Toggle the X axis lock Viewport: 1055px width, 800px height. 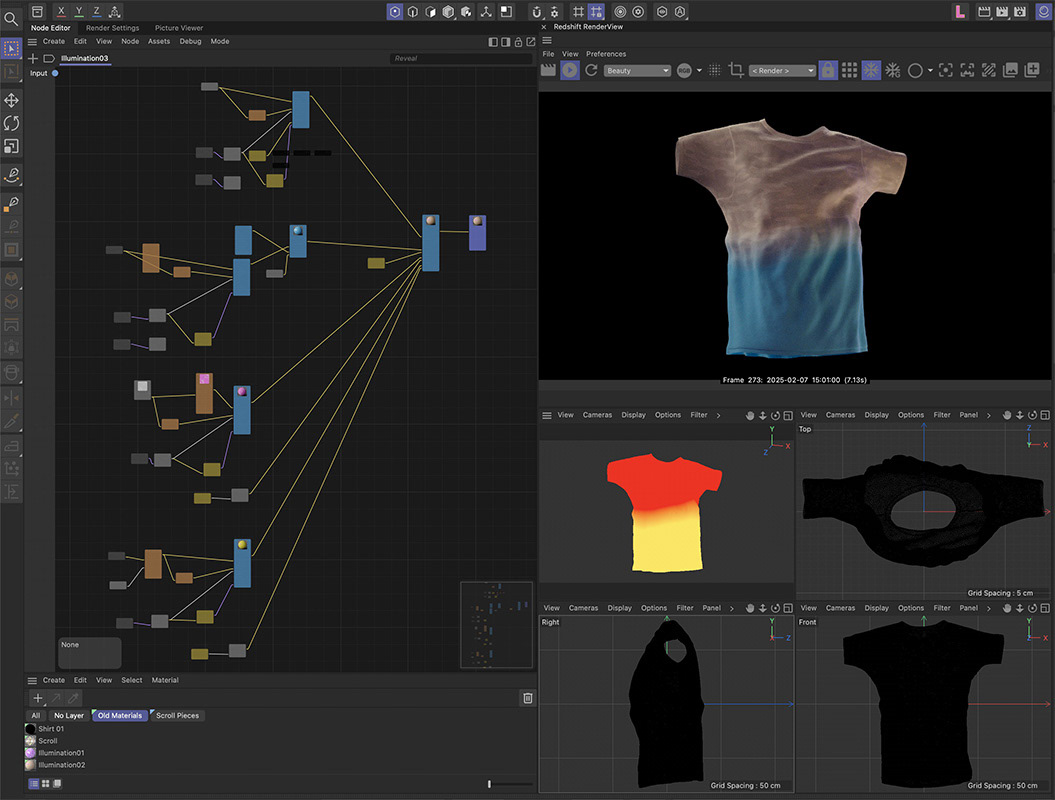(x=61, y=11)
